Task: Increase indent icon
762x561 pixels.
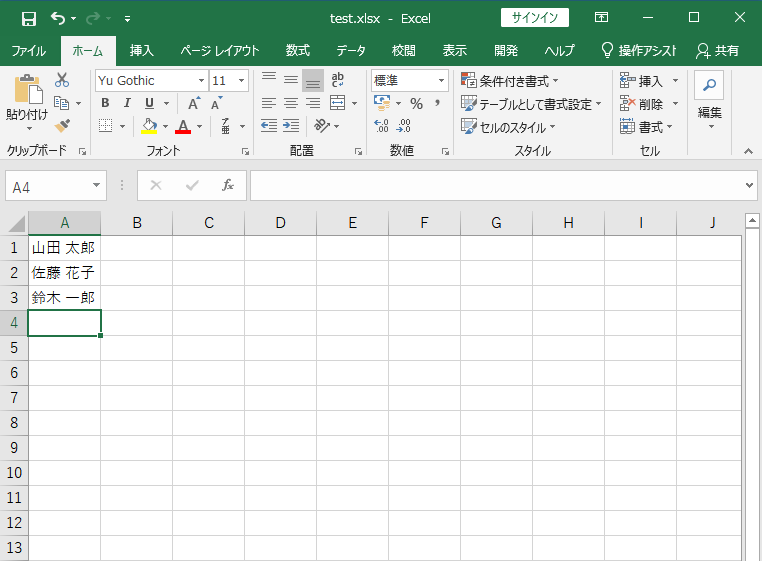Action: tap(291, 126)
